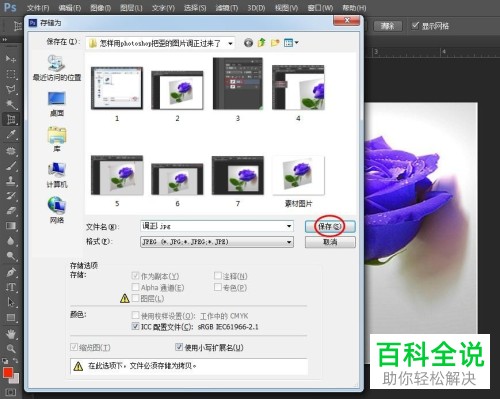Swap foreground and background colors
This screenshot has width=500, height=399.
coord(16,360)
